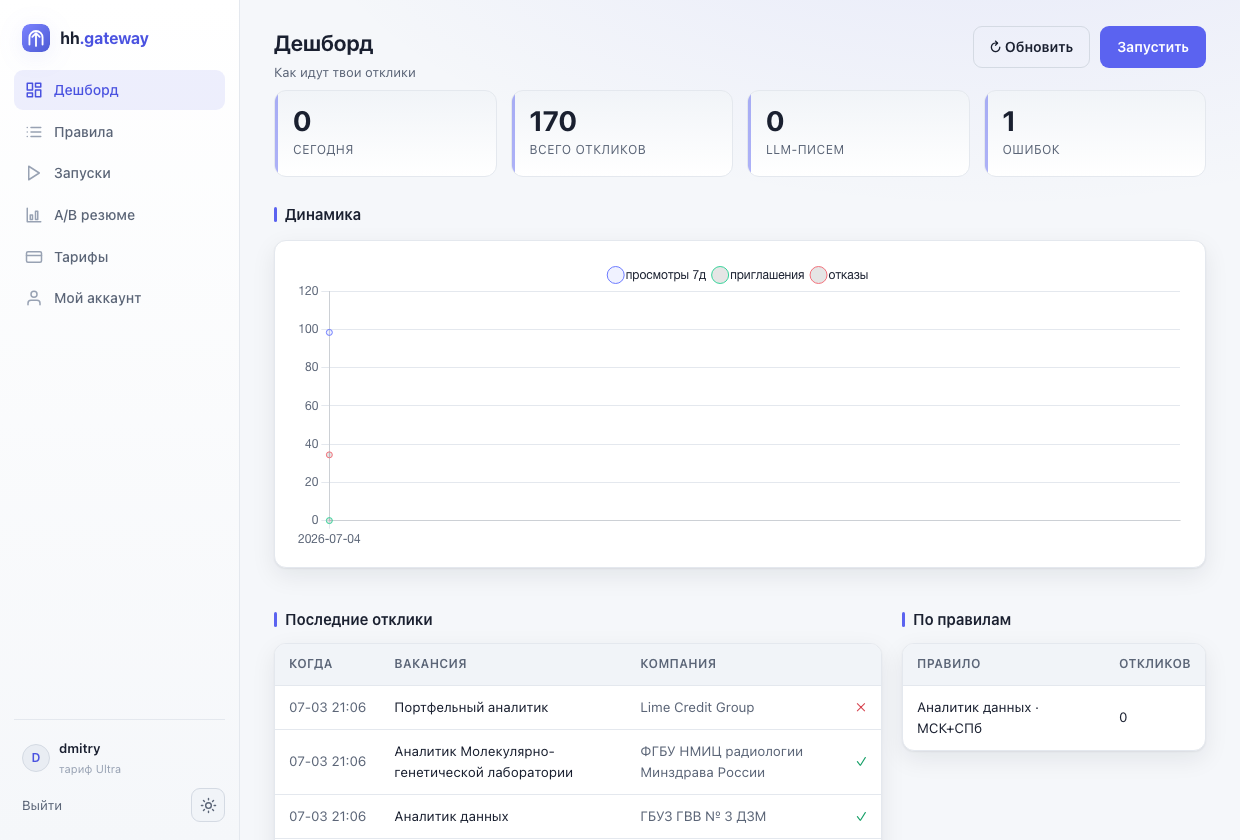Toggle the просмотры 7д legend series
The height and width of the screenshot is (840, 1240).
(657, 275)
